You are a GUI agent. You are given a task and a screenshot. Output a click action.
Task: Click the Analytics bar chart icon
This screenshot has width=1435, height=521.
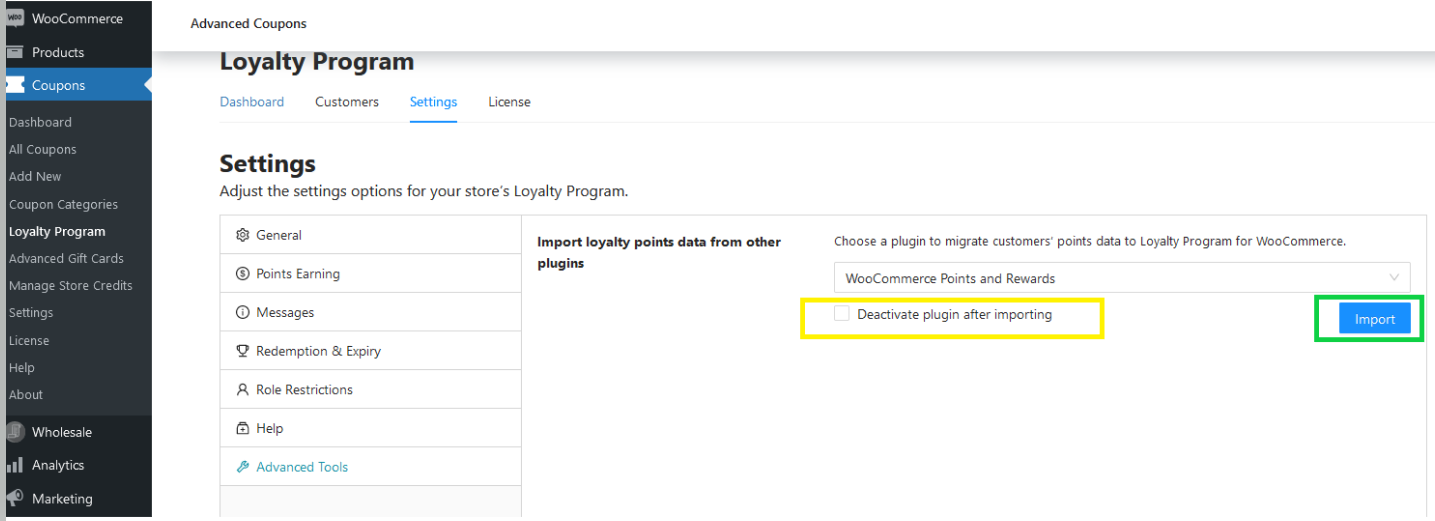click(x=15, y=465)
